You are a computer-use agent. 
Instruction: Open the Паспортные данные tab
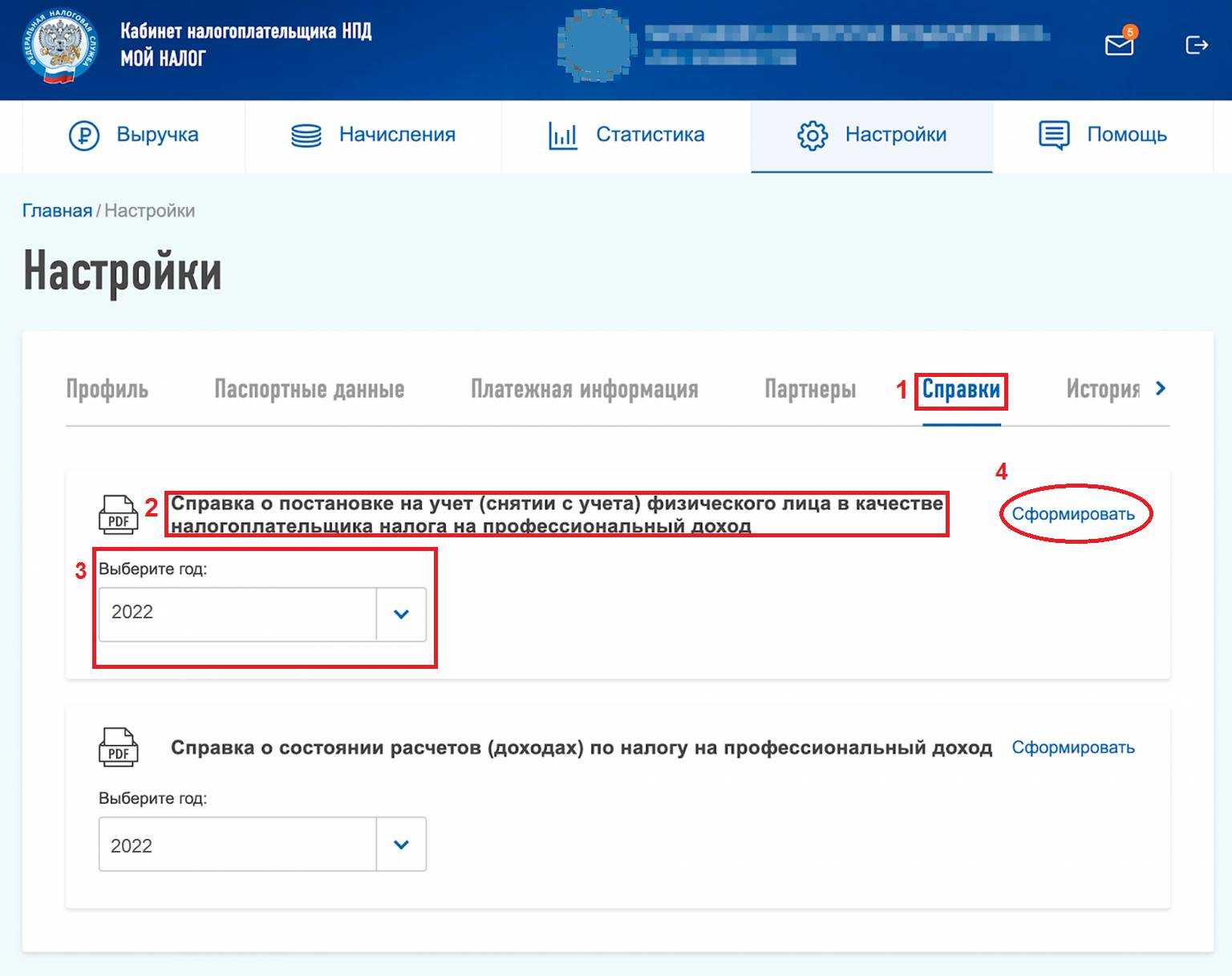coord(309,390)
